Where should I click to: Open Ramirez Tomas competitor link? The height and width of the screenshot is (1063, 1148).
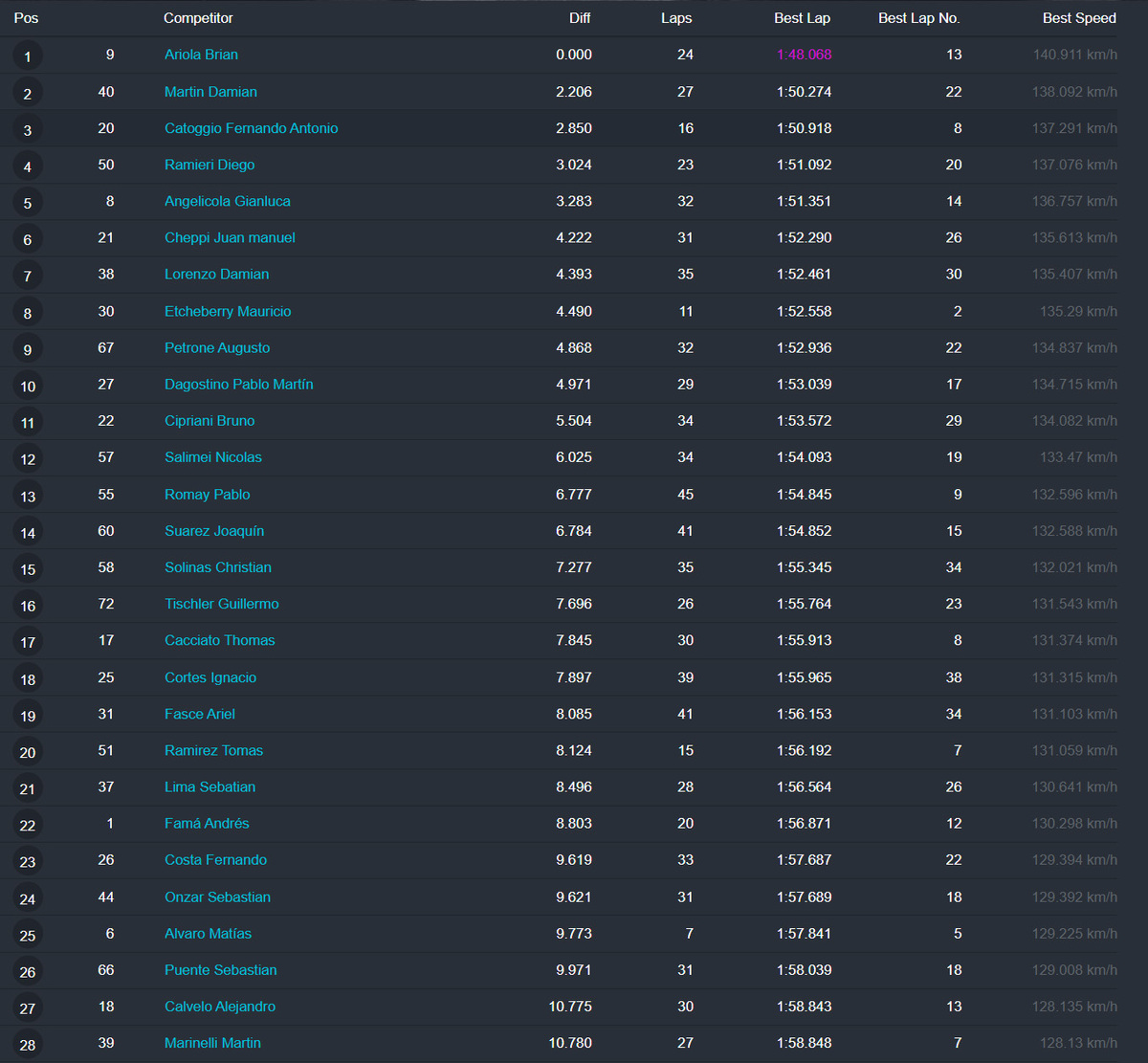(x=213, y=750)
